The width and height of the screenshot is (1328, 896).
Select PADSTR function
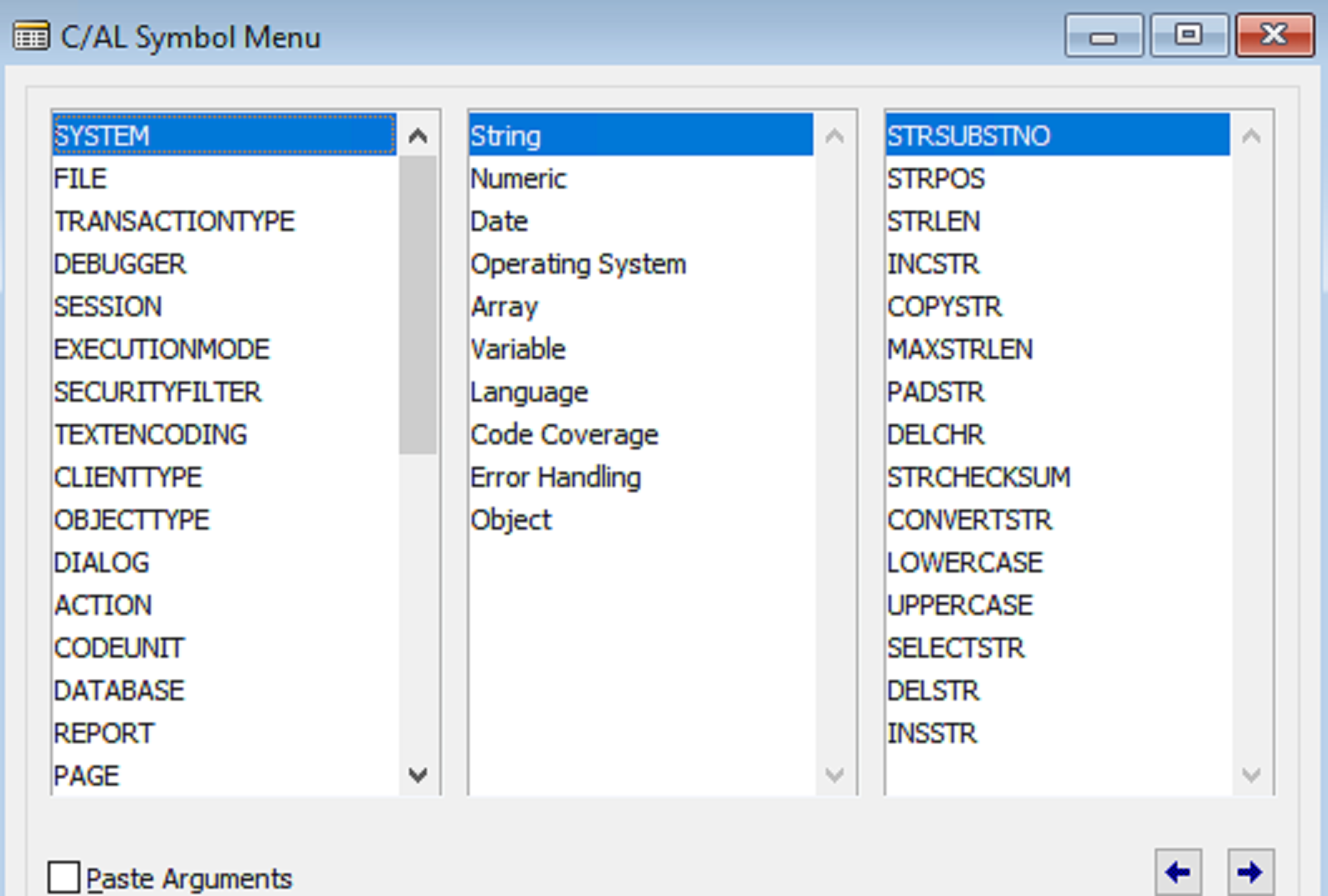[x=1058, y=392]
